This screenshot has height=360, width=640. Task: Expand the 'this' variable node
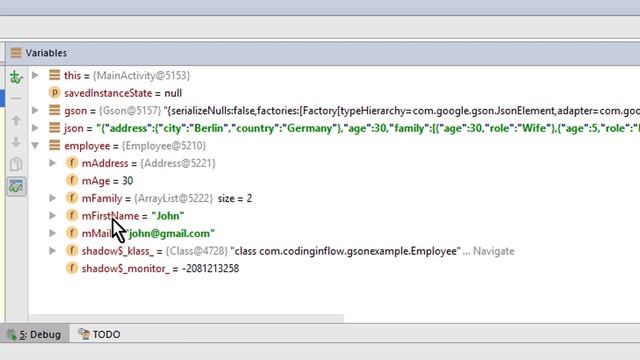(36, 75)
